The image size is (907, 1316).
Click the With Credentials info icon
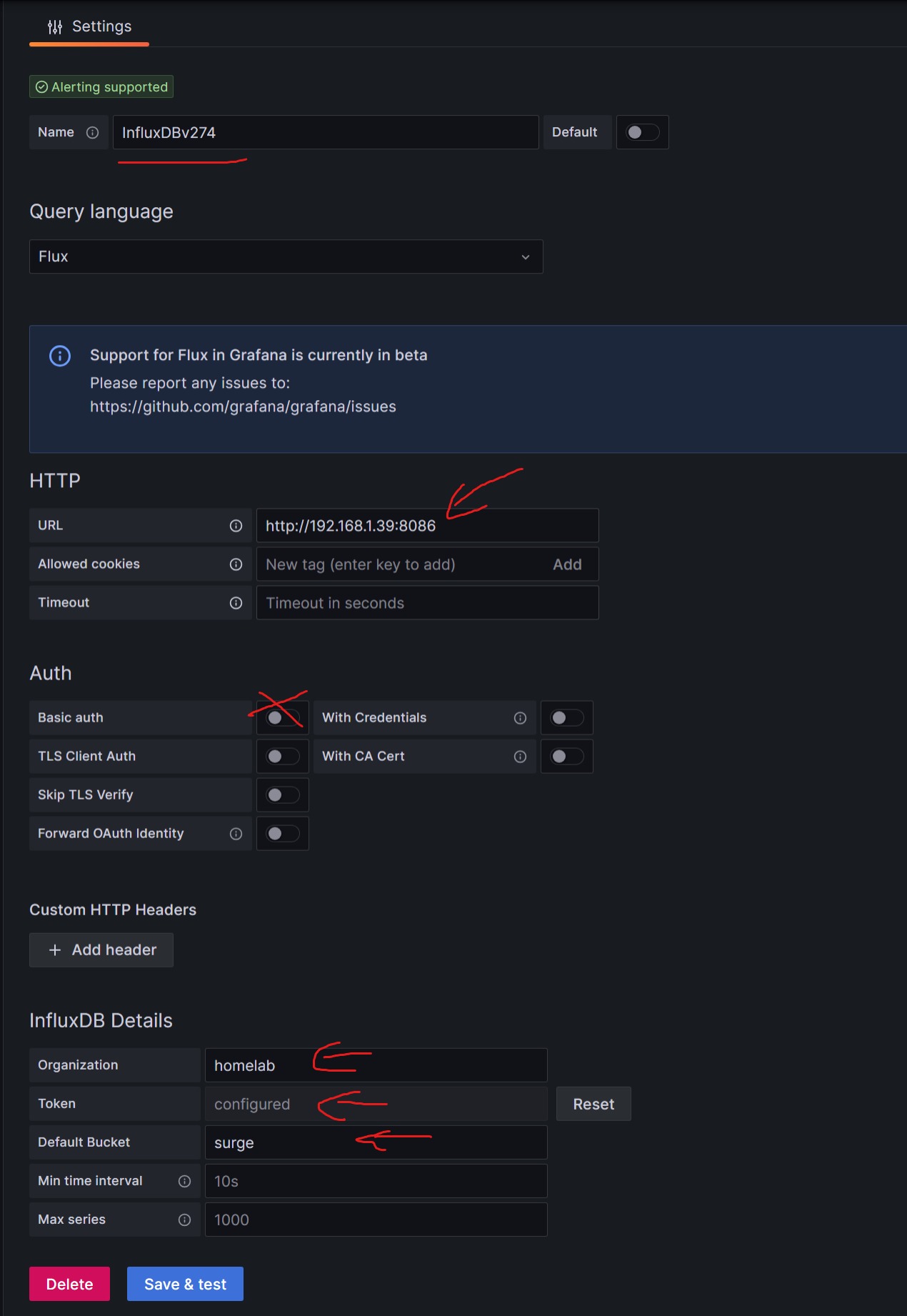(x=520, y=718)
